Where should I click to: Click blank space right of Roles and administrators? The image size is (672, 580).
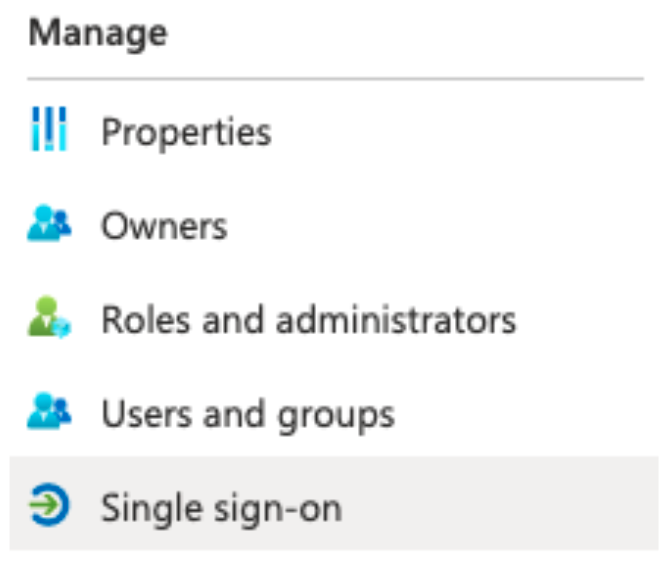(x=589, y=318)
